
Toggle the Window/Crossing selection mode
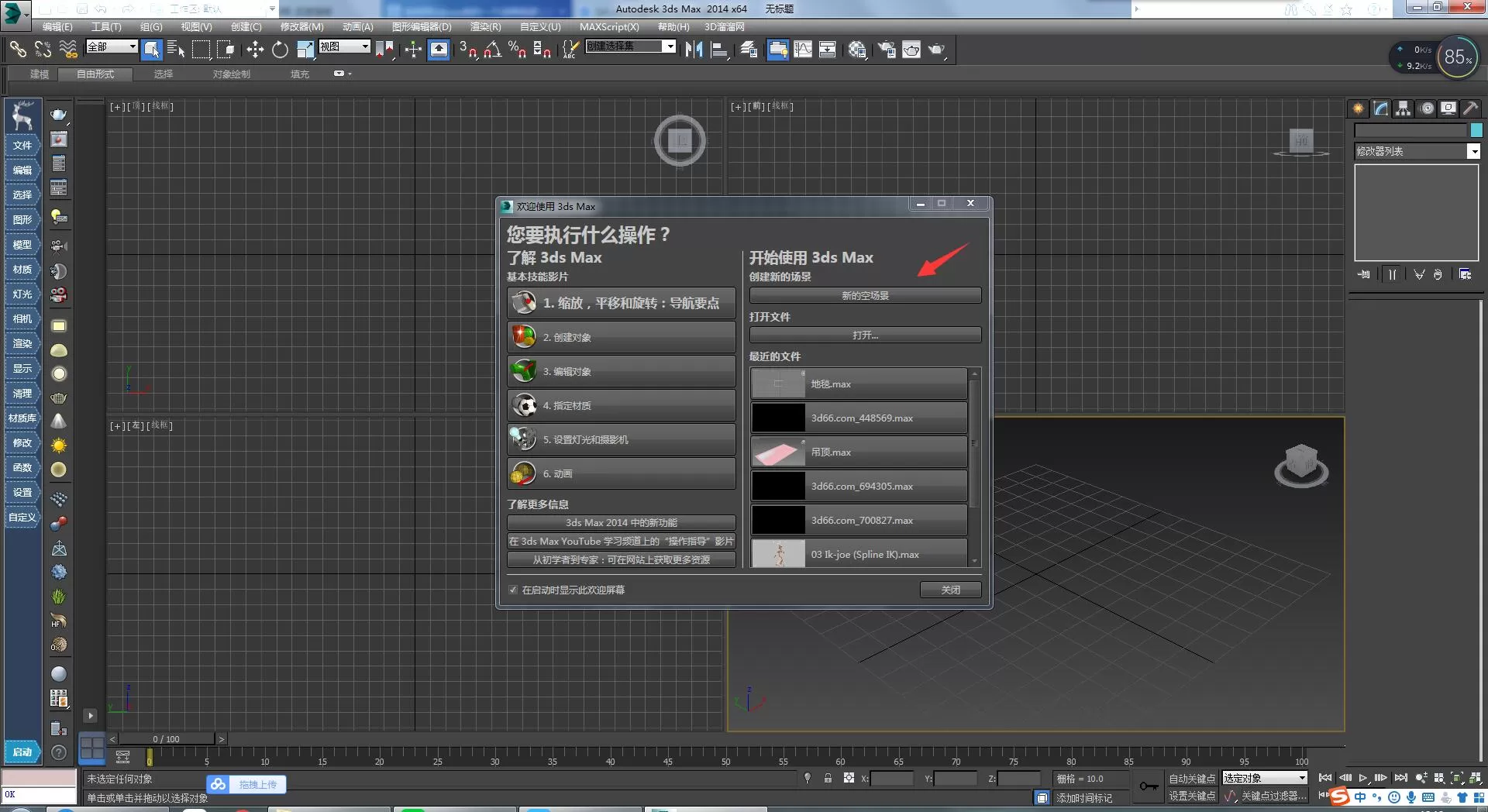point(226,50)
